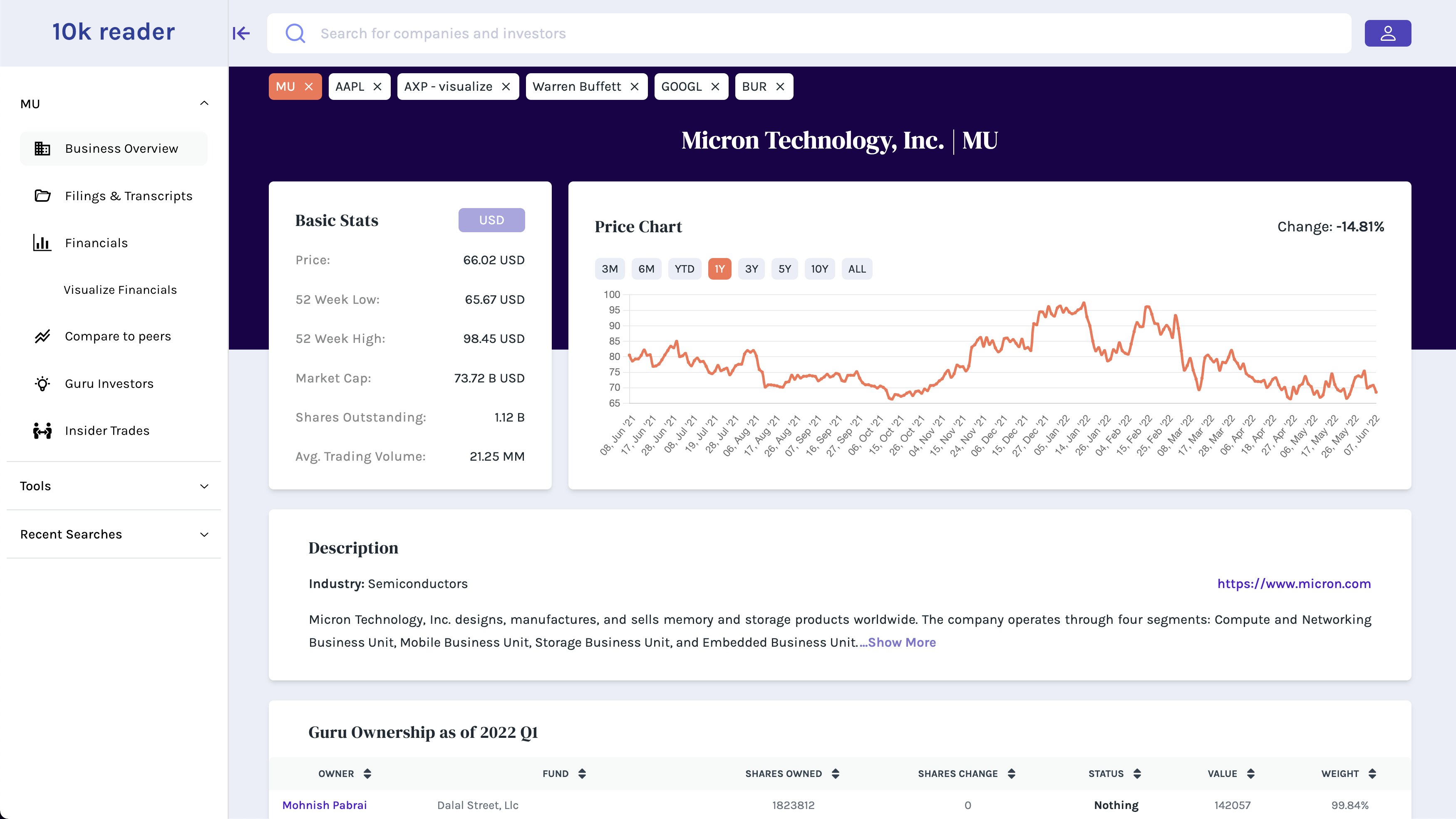Collapse the MU sidebar section
The height and width of the screenshot is (819, 1456).
click(205, 104)
